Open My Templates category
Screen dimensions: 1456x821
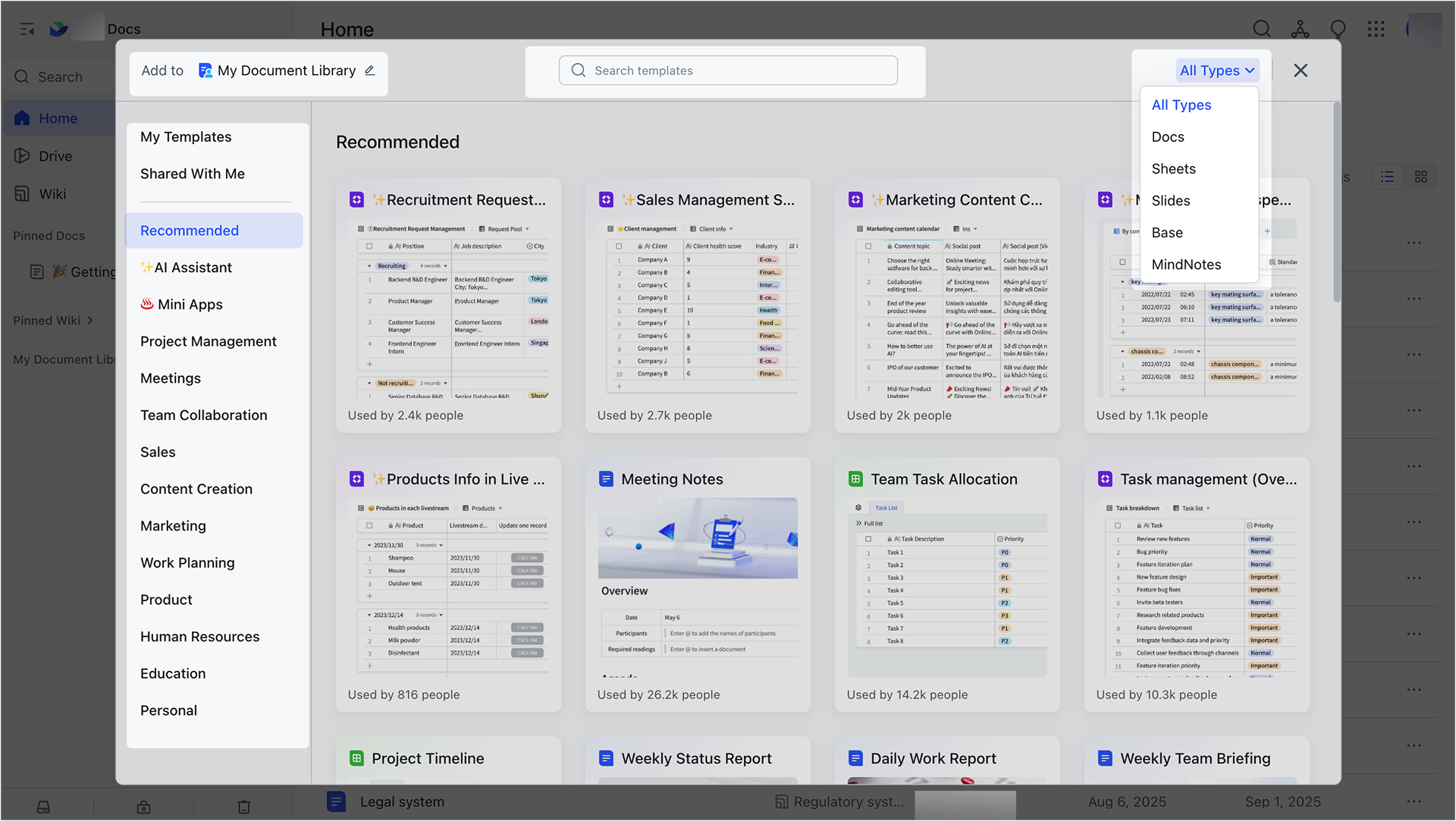click(x=186, y=137)
